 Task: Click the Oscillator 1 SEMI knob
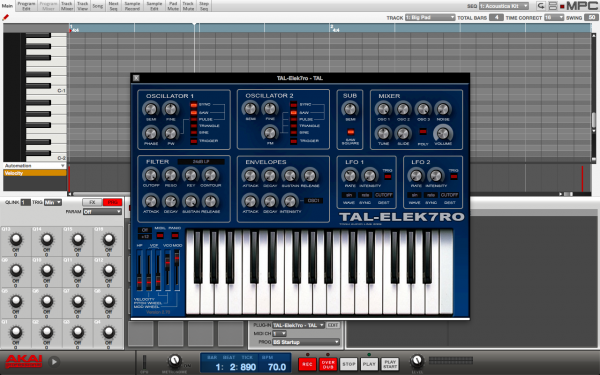tap(151, 109)
